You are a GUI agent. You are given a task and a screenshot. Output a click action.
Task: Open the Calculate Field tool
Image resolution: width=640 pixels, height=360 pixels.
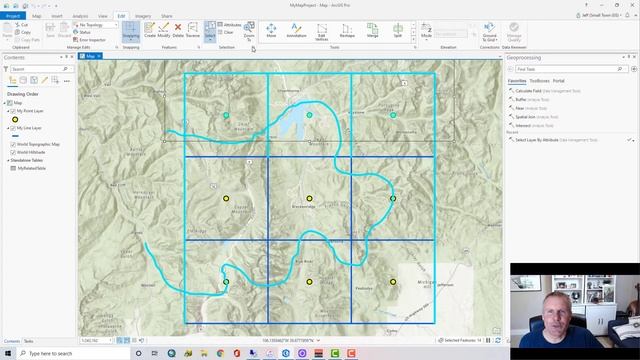[x=544, y=91]
